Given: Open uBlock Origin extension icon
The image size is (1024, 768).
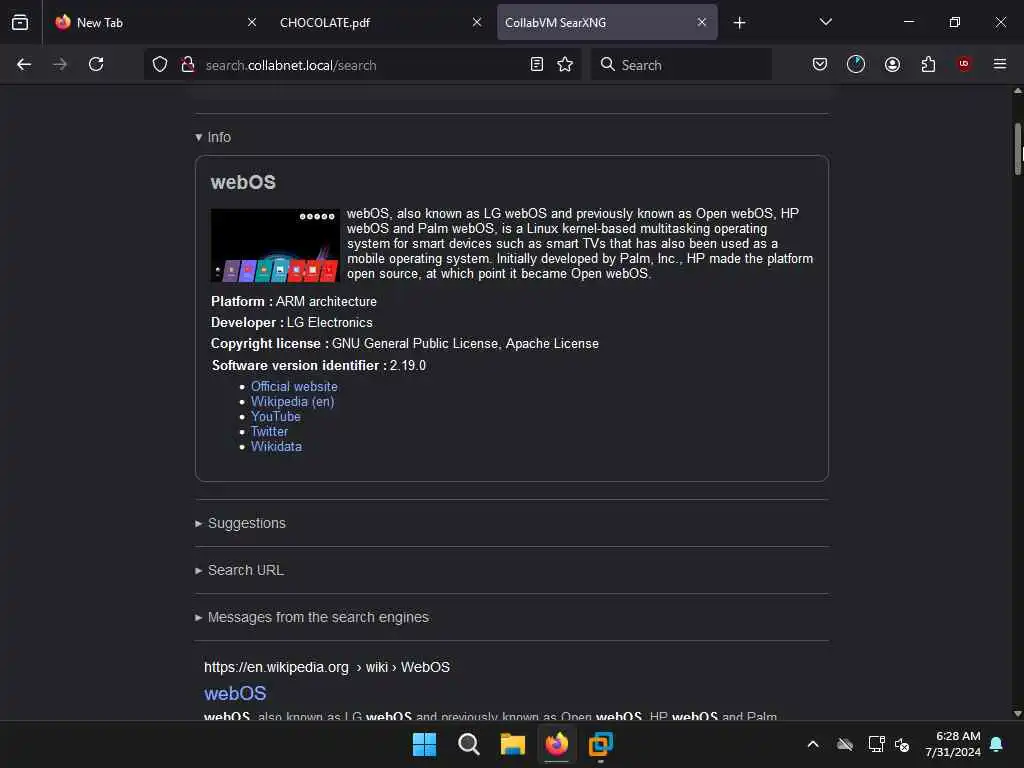Looking at the screenshot, I should [x=964, y=64].
